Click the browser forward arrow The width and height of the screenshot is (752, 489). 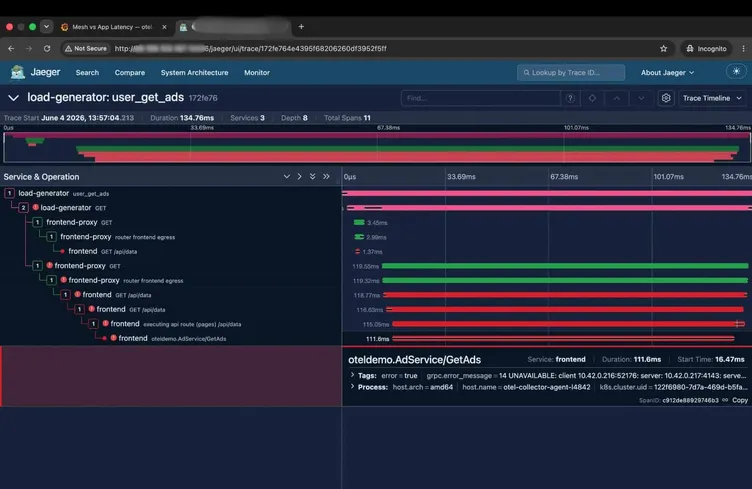[x=29, y=48]
